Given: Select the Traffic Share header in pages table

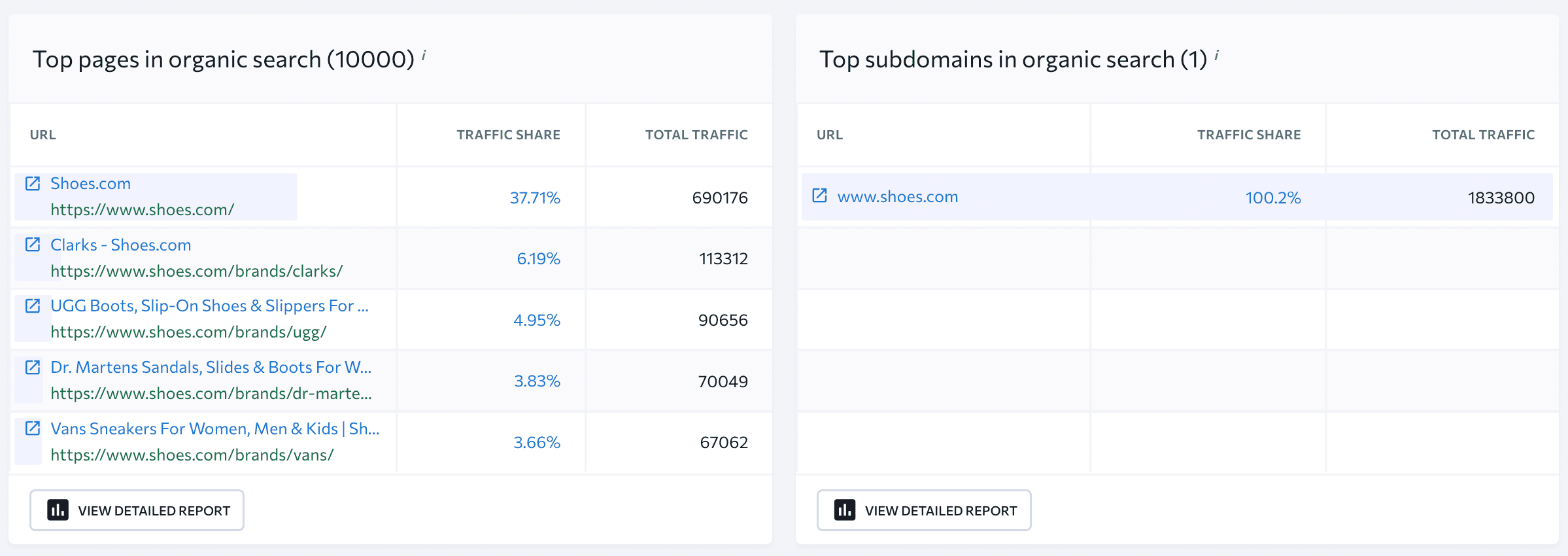Looking at the screenshot, I should (x=509, y=135).
